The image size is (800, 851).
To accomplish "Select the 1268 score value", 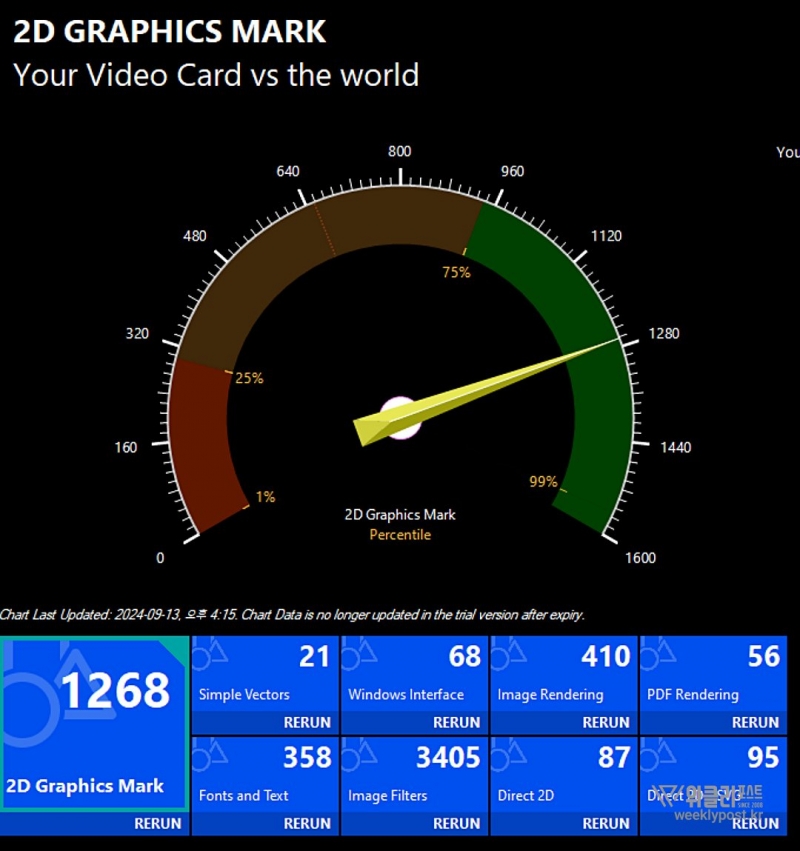I will coord(116,691).
